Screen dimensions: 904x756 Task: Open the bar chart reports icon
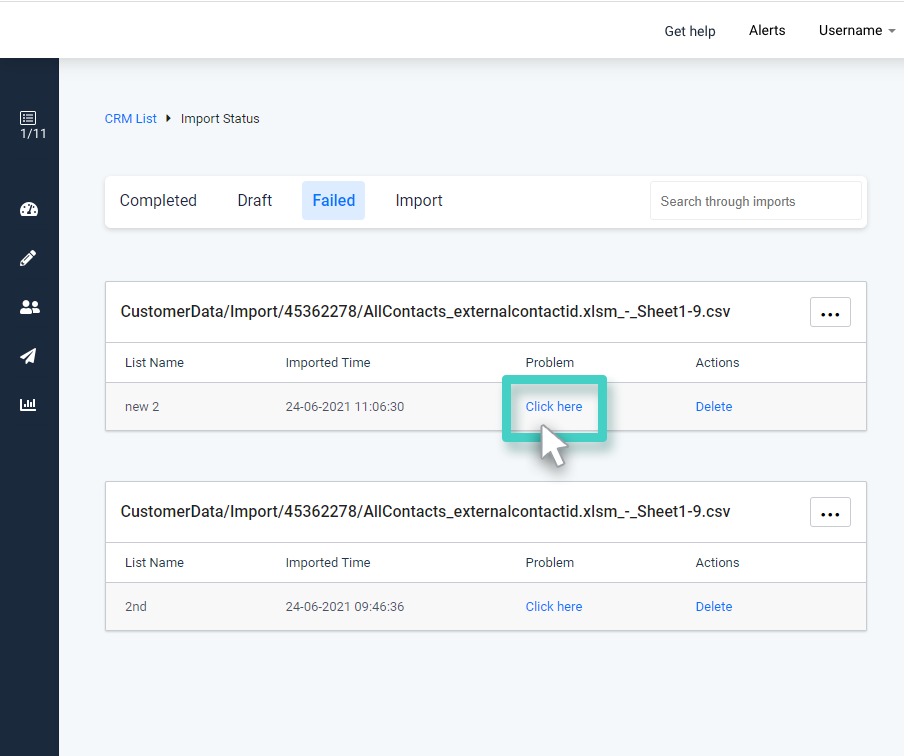pos(28,404)
